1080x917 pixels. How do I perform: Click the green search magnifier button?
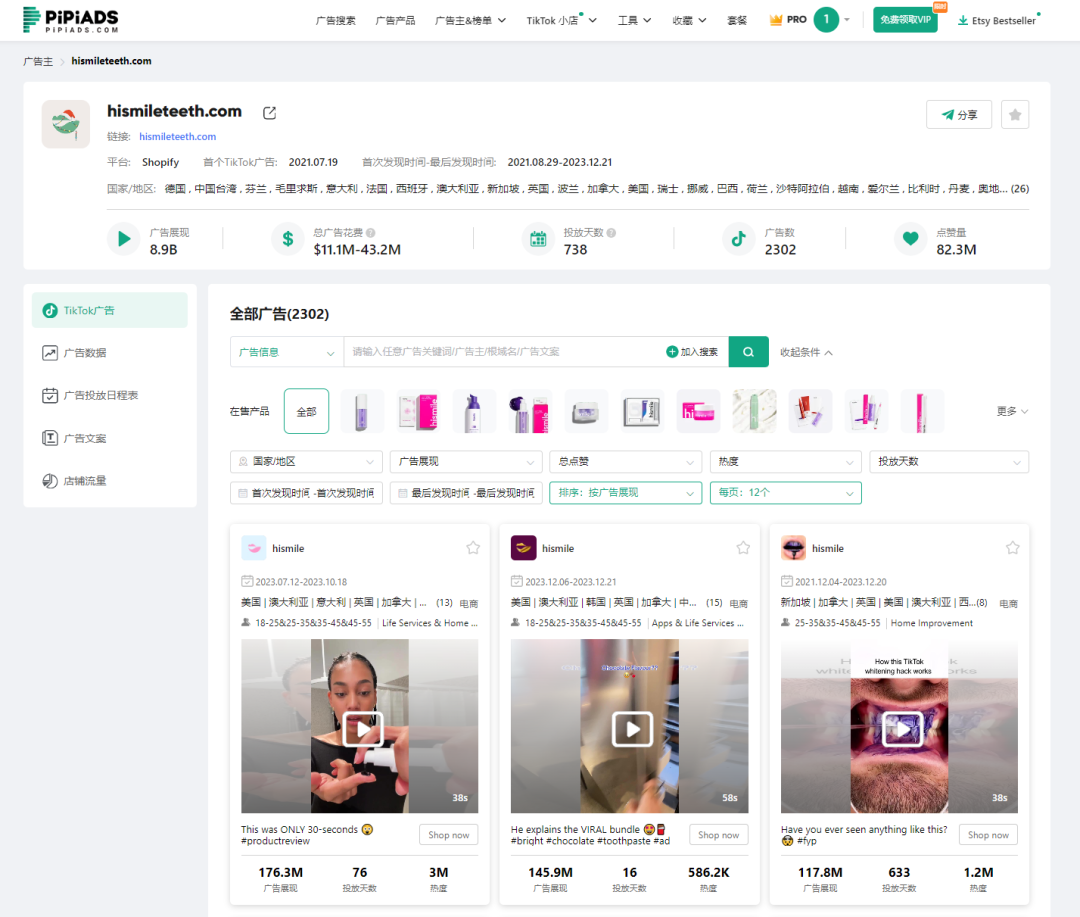click(x=748, y=352)
